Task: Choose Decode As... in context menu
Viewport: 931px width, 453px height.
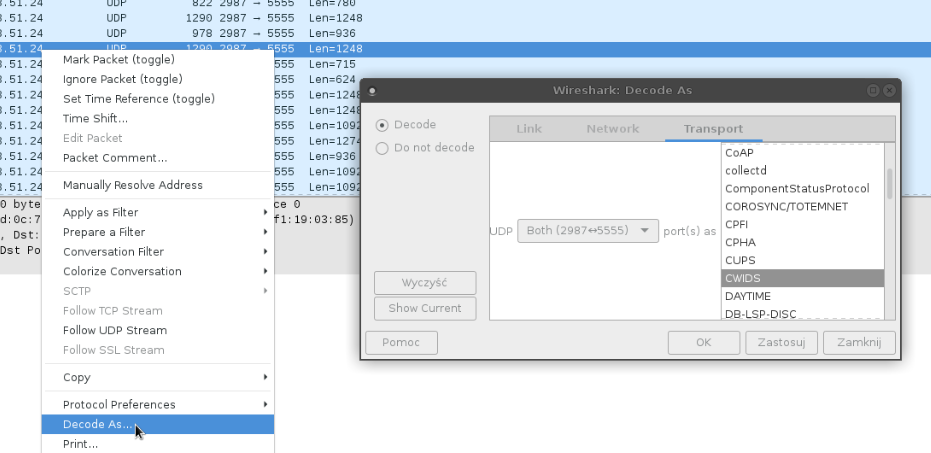Action: pyautogui.click(x=157, y=424)
